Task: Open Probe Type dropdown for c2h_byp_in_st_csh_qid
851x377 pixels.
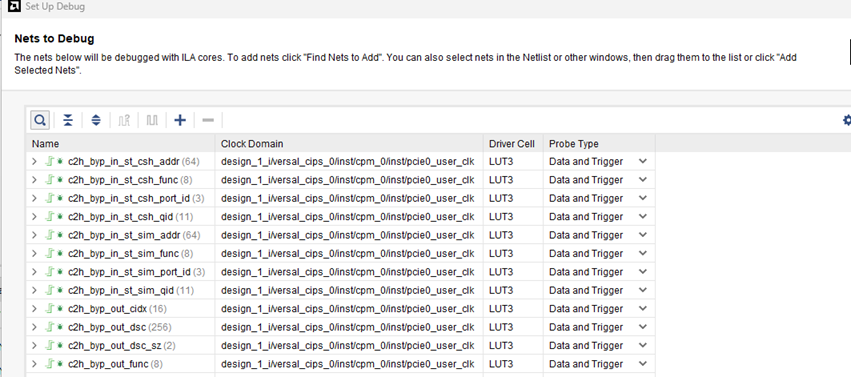Action: [x=643, y=216]
